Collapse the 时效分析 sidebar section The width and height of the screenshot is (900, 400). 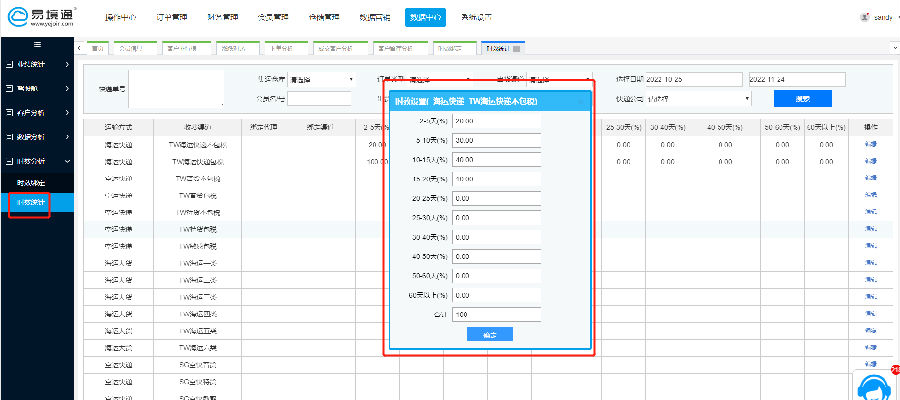point(37,162)
